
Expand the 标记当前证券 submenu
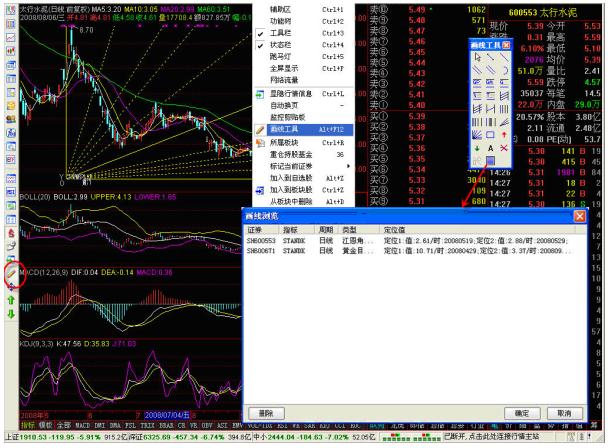303,166
